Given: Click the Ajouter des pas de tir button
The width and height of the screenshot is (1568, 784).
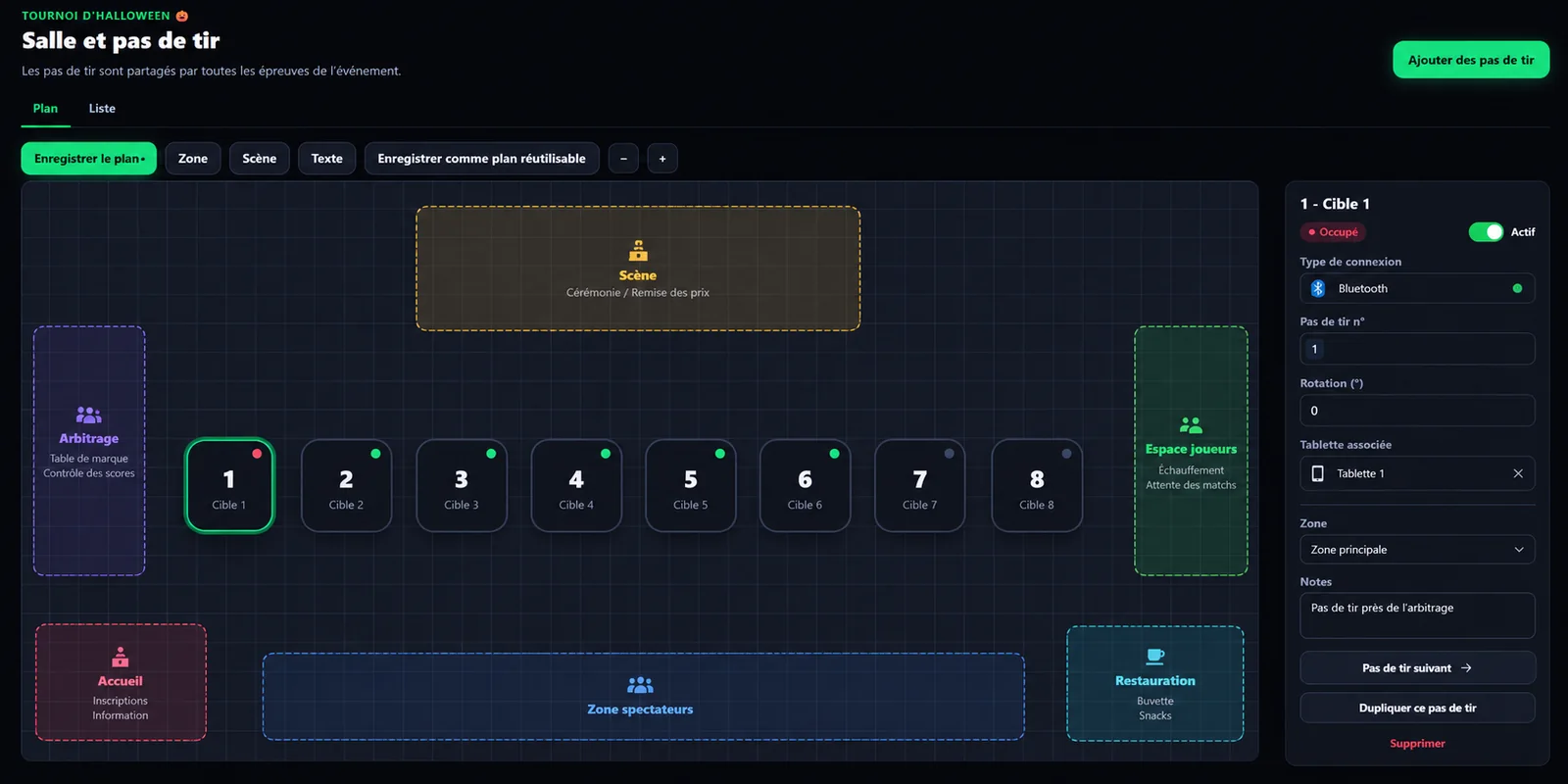Looking at the screenshot, I should click(1471, 60).
